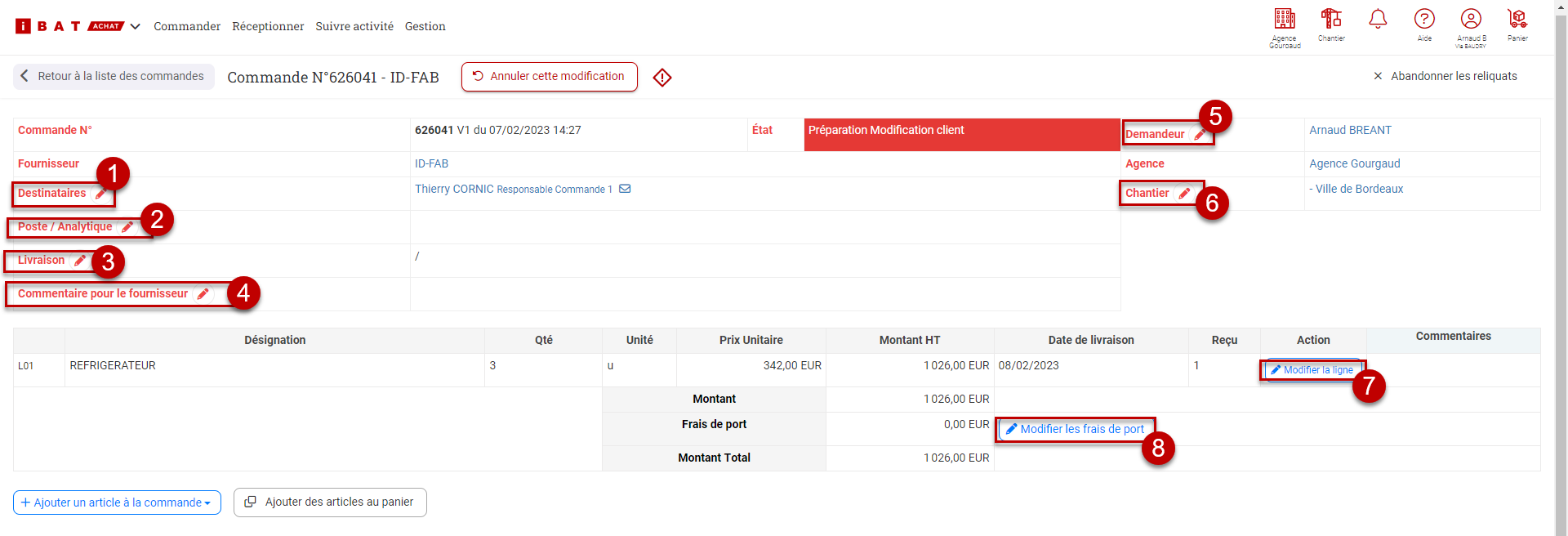This screenshot has height=536, width=1568.
Task: Click the Agence Gourgaud building icon
Action: tap(1285, 20)
